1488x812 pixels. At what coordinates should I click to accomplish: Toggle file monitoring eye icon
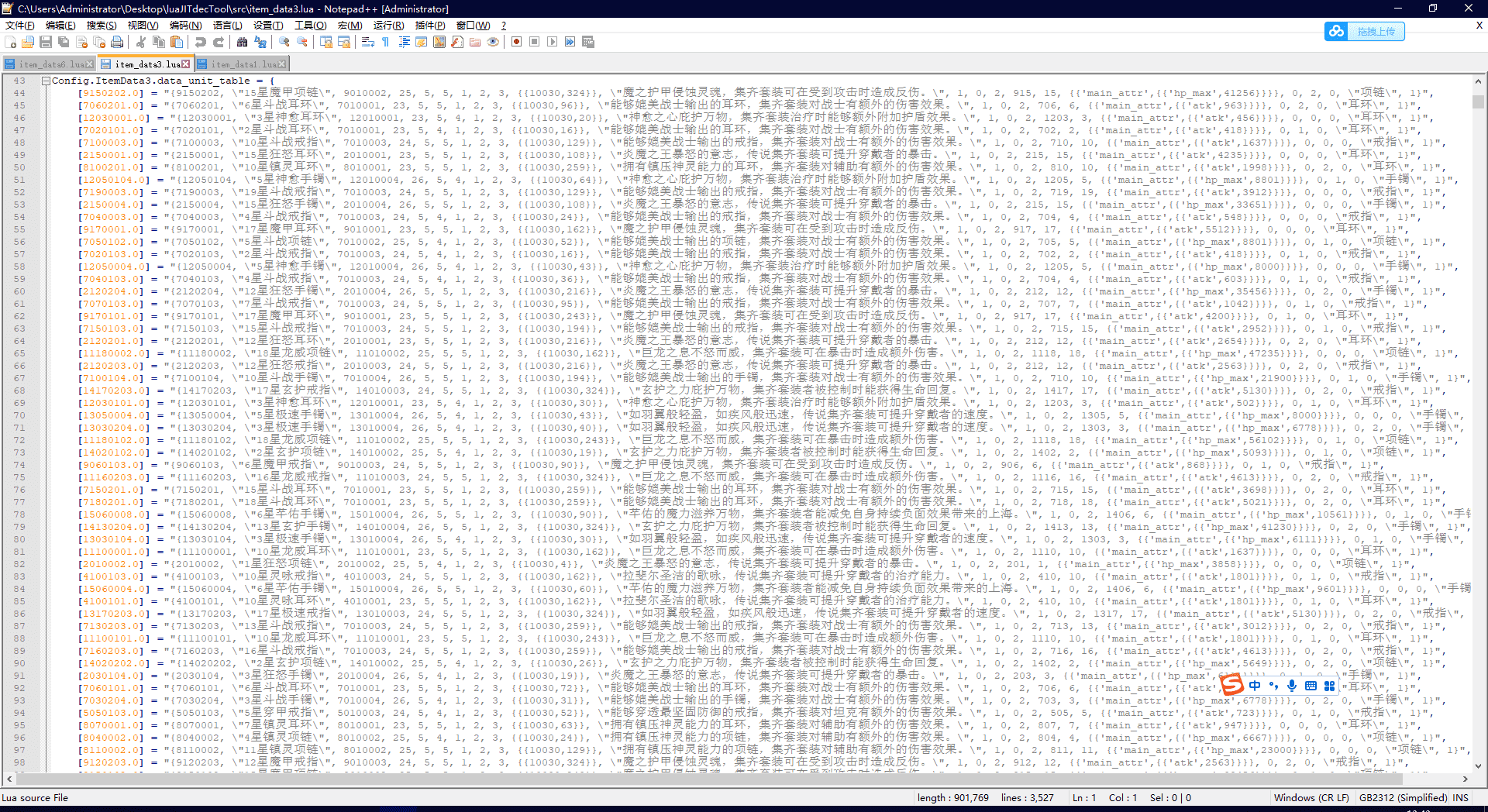pos(493,42)
